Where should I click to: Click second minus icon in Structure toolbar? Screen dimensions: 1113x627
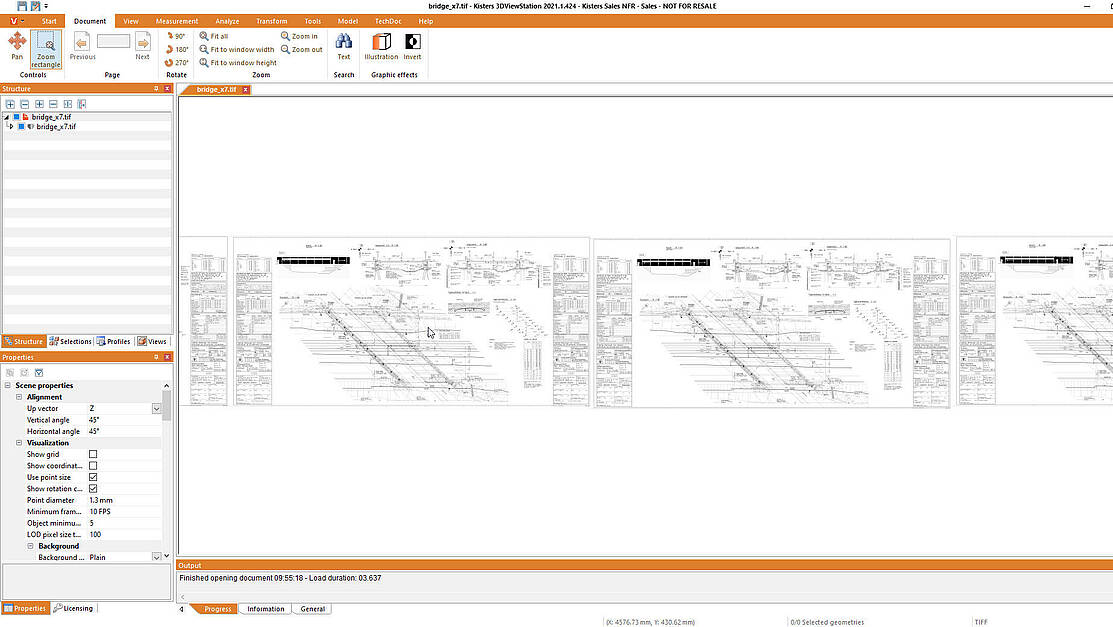tap(53, 104)
